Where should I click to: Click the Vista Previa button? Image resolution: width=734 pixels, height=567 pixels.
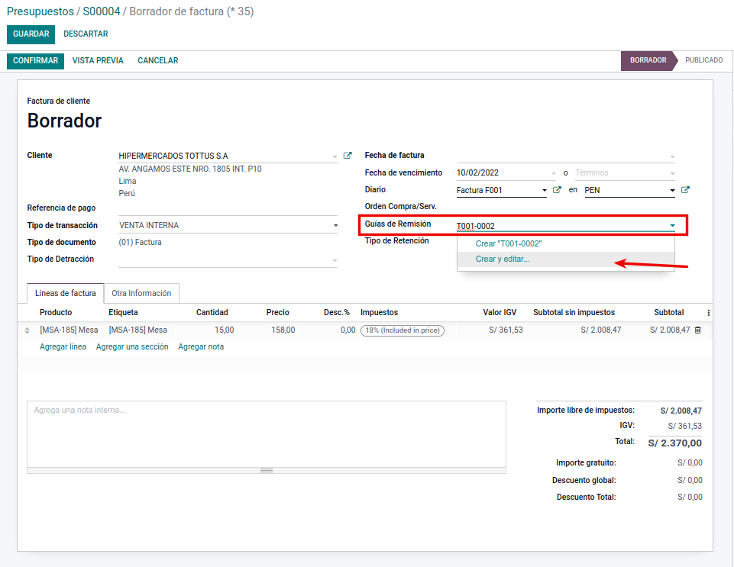(98, 61)
